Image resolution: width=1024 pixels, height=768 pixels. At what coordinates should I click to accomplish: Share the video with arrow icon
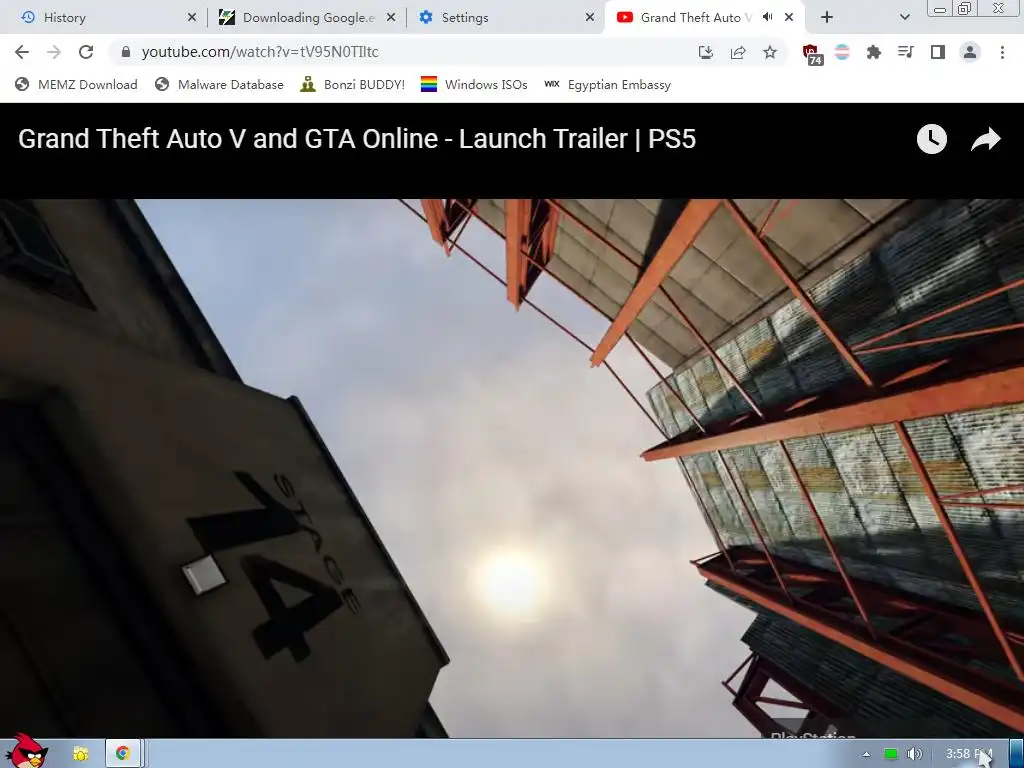[985, 139]
